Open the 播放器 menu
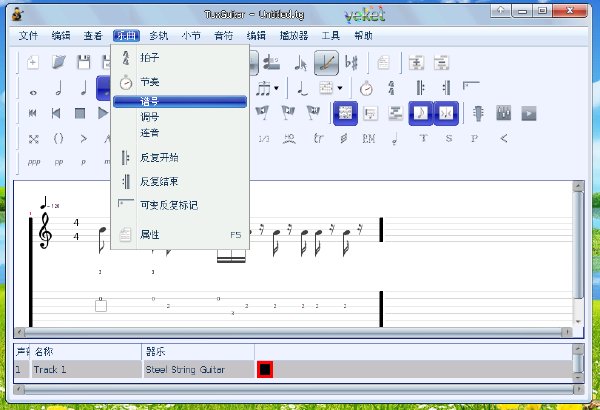This screenshot has height=410, width=600. [294, 36]
